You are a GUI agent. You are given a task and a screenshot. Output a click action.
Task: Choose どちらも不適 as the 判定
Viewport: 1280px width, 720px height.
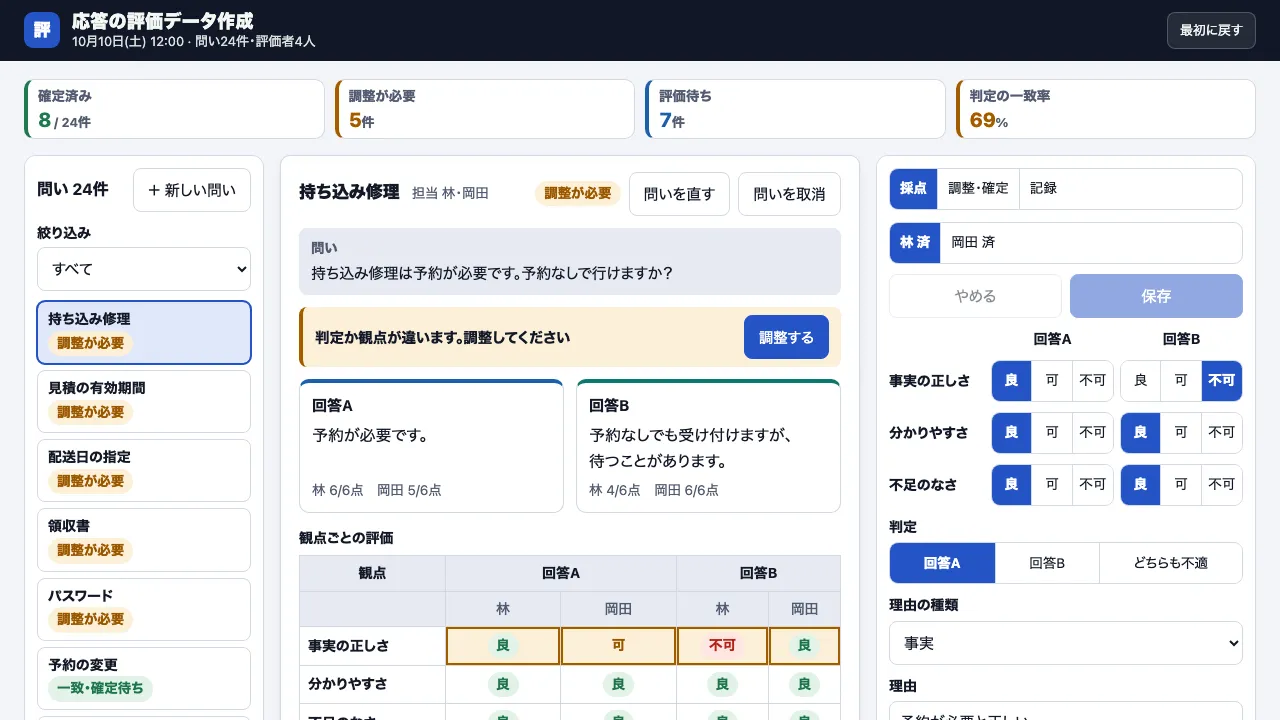(1171, 563)
